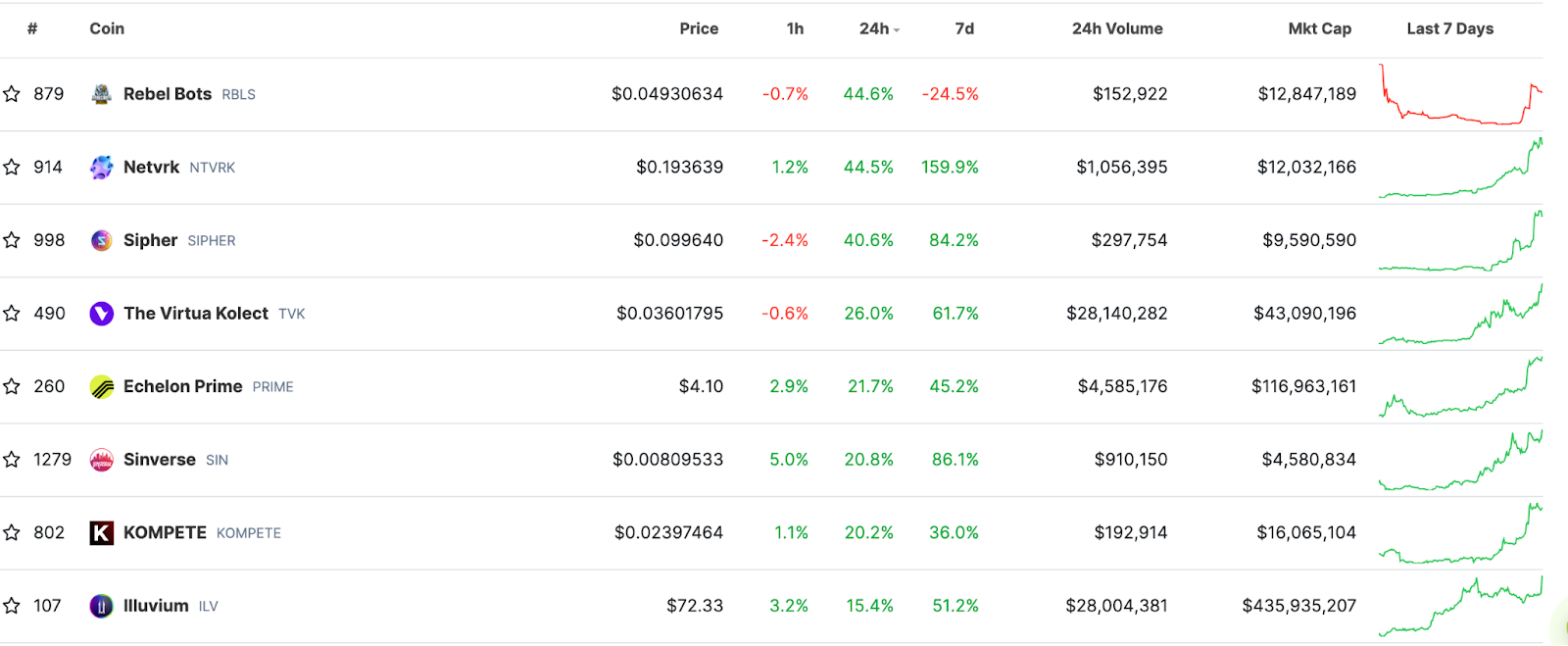
Task: Click the $435,935,207 market cap
Action: click(x=1299, y=606)
